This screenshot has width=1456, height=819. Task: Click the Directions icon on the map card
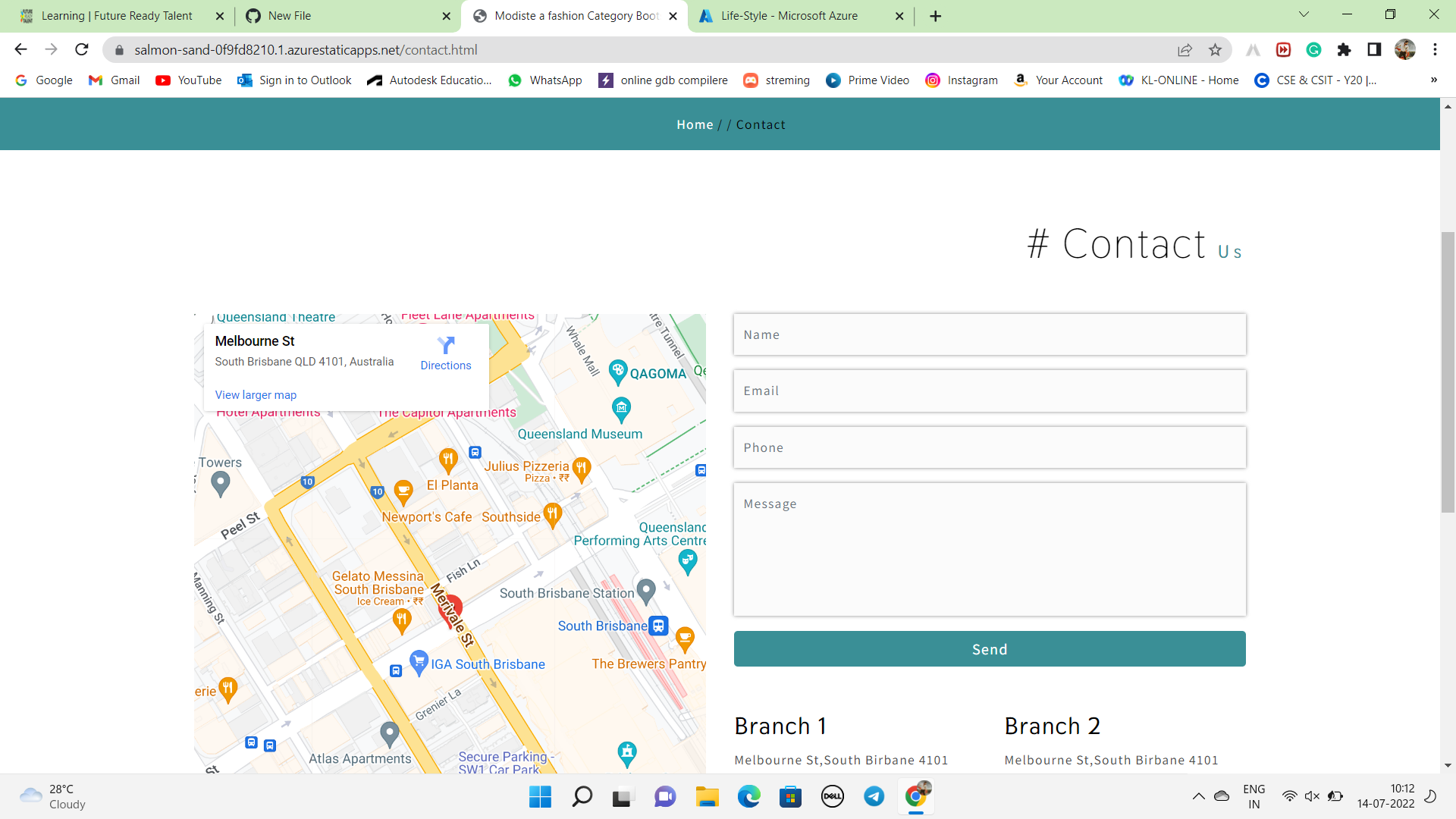point(446,346)
